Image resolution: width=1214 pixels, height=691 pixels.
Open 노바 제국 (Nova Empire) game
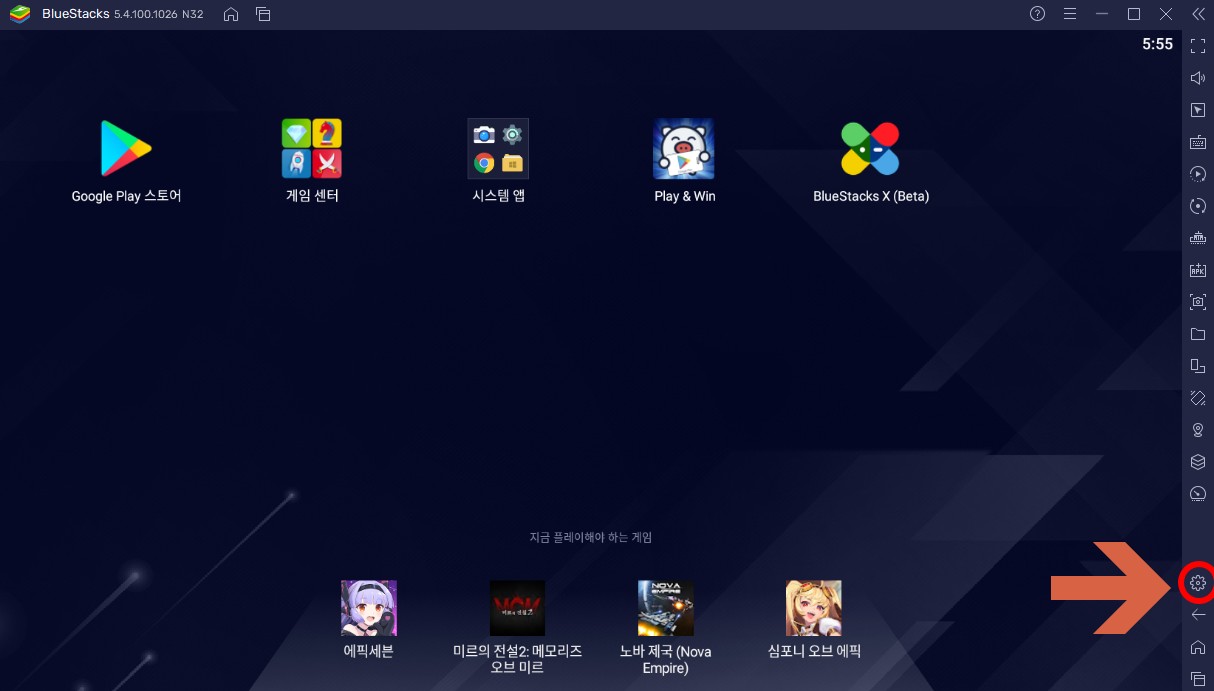[x=665, y=608]
